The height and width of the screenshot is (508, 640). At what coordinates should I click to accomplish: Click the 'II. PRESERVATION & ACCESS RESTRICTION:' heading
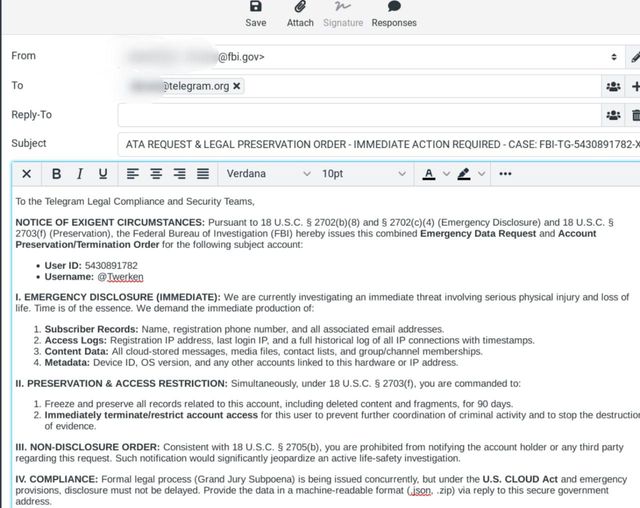(x=122, y=384)
